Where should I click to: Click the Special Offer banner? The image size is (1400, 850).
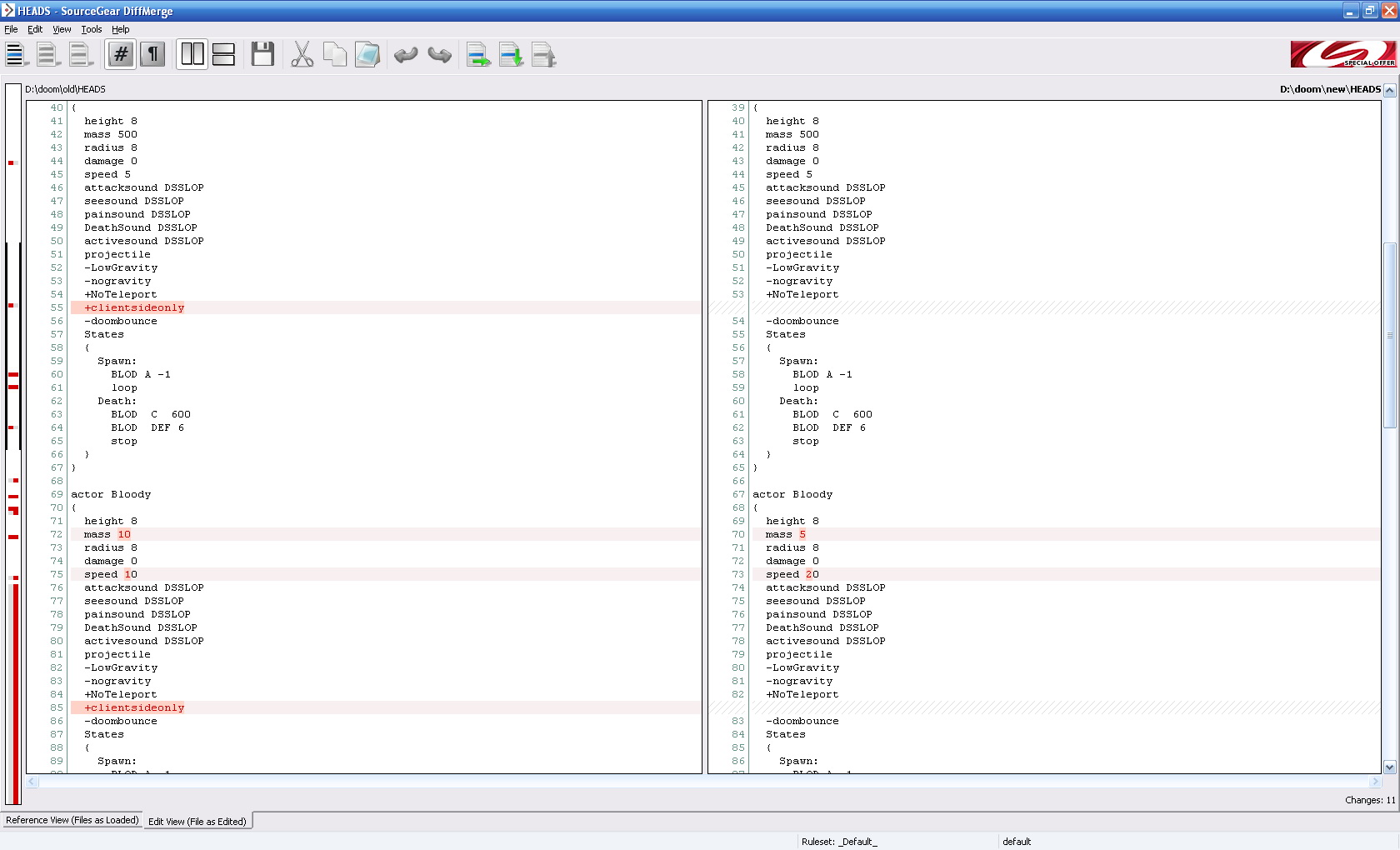[1342, 54]
